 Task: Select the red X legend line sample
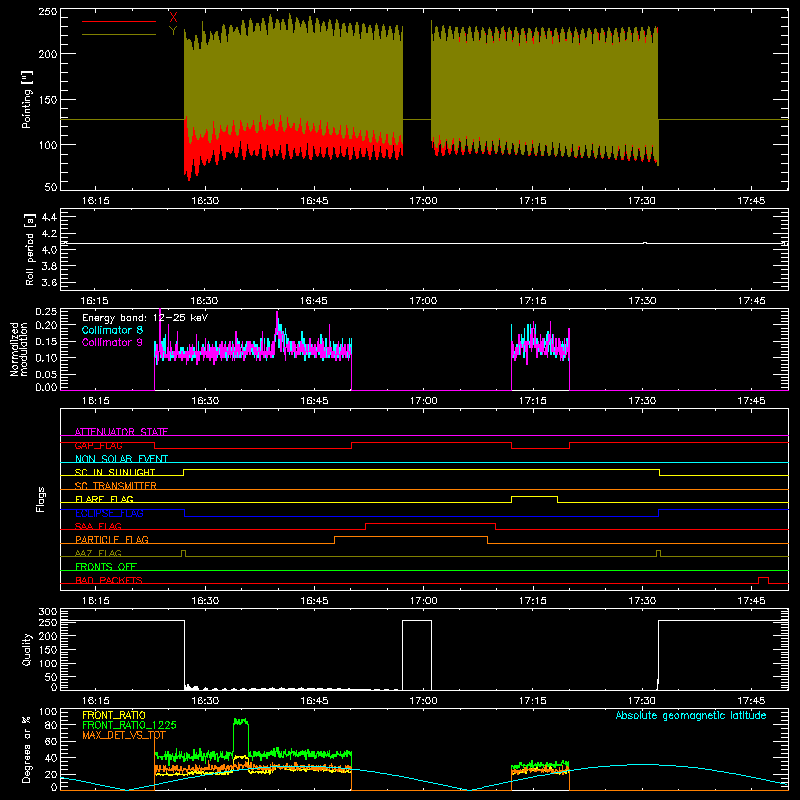pos(119,21)
